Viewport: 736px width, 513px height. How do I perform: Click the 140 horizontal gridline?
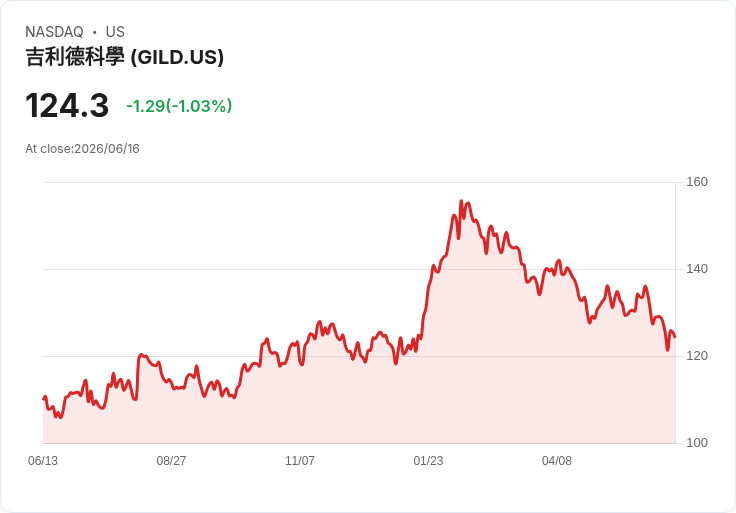[359, 269]
